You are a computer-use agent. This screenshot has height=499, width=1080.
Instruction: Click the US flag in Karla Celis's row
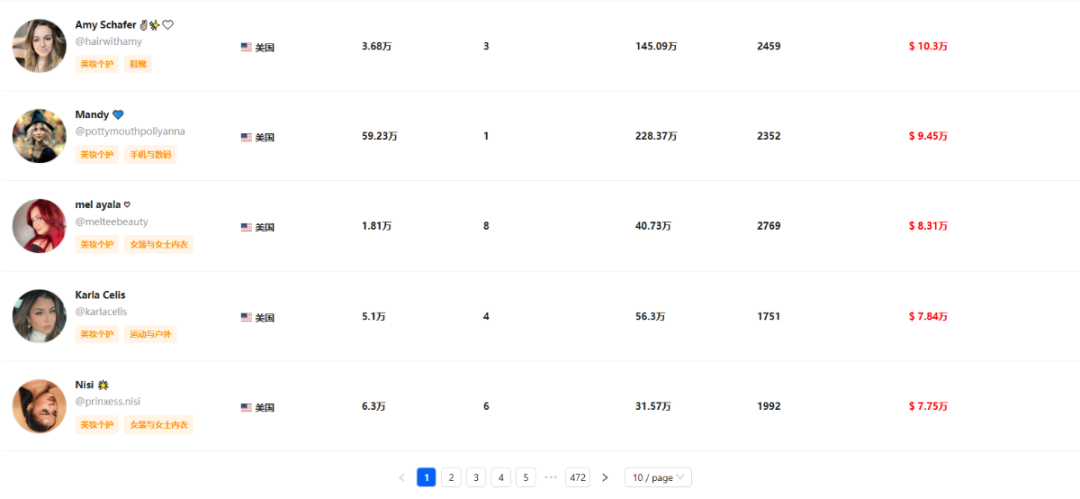[x=246, y=317]
